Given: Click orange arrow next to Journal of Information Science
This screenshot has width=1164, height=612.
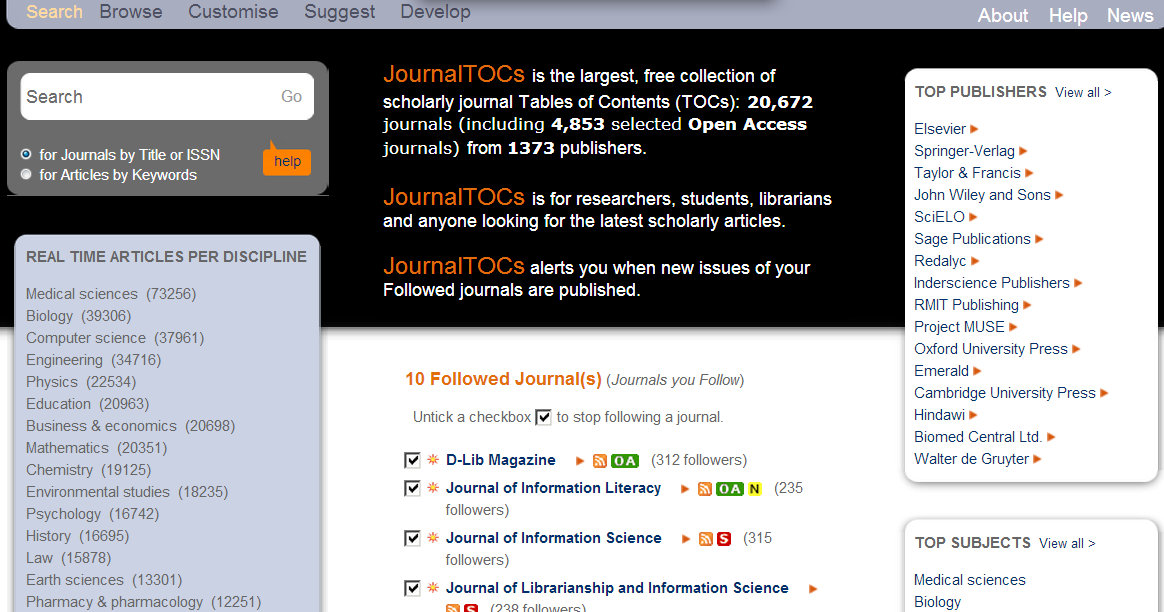Looking at the screenshot, I should [x=687, y=538].
